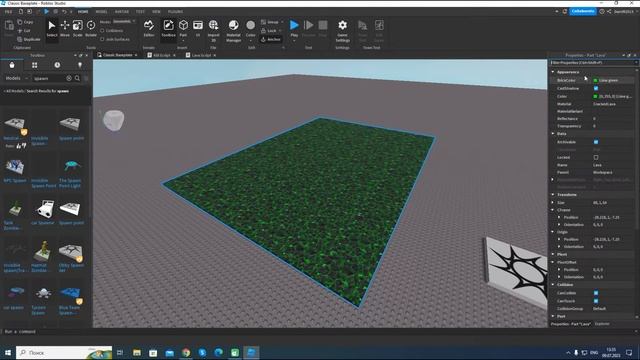640x360 pixels.
Task: Toggle the CastShadow checkbox
Action: [596, 88]
